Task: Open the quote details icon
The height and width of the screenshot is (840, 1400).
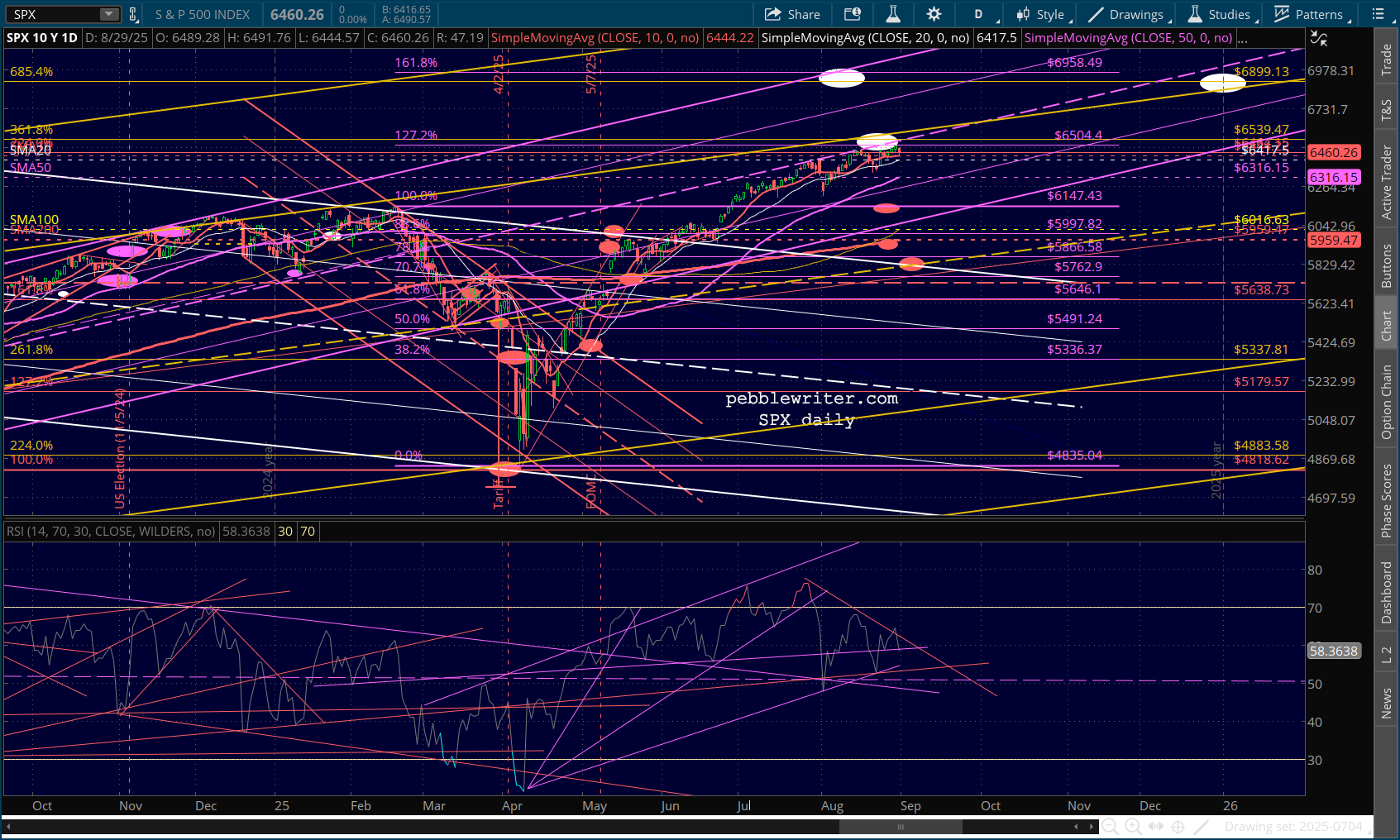Action: 852,14
